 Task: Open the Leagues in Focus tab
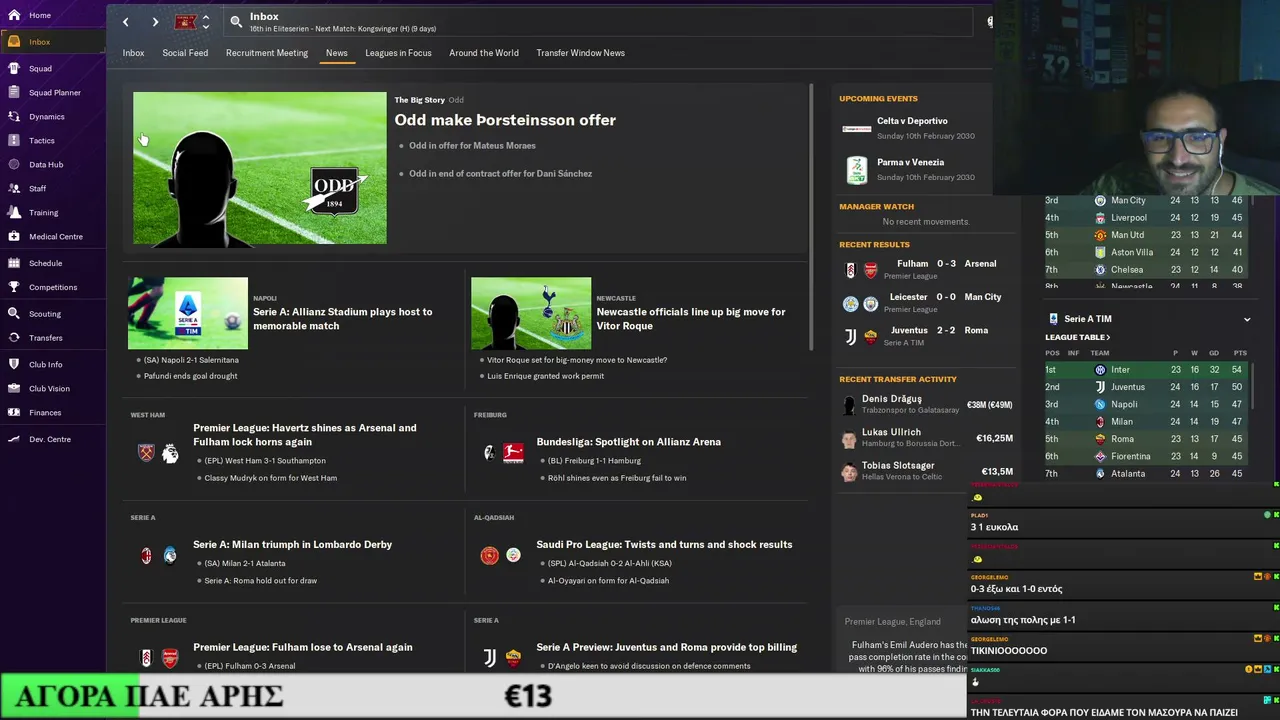(398, 53)
